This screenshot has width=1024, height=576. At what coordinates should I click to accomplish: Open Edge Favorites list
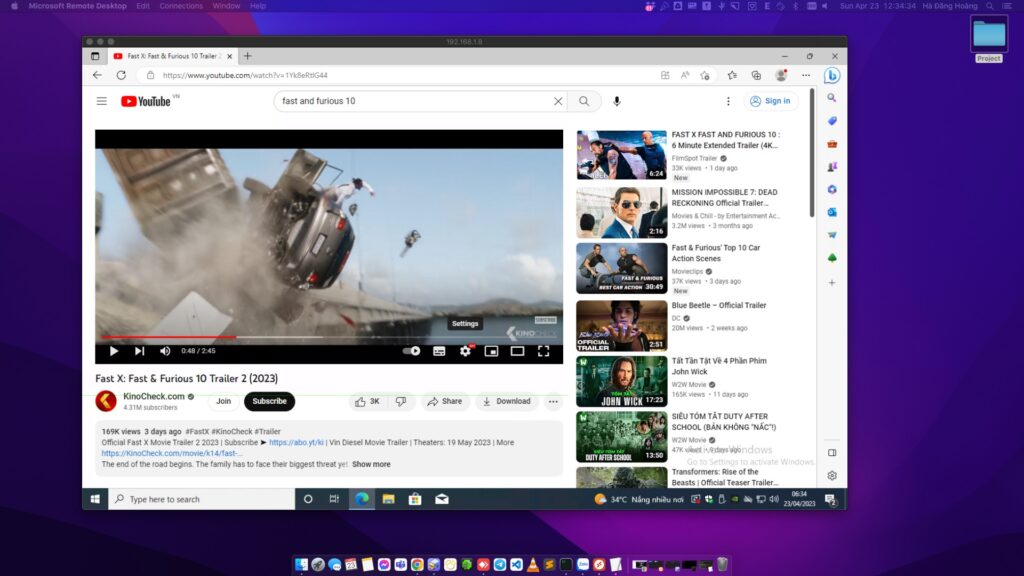tap(732, 75)
